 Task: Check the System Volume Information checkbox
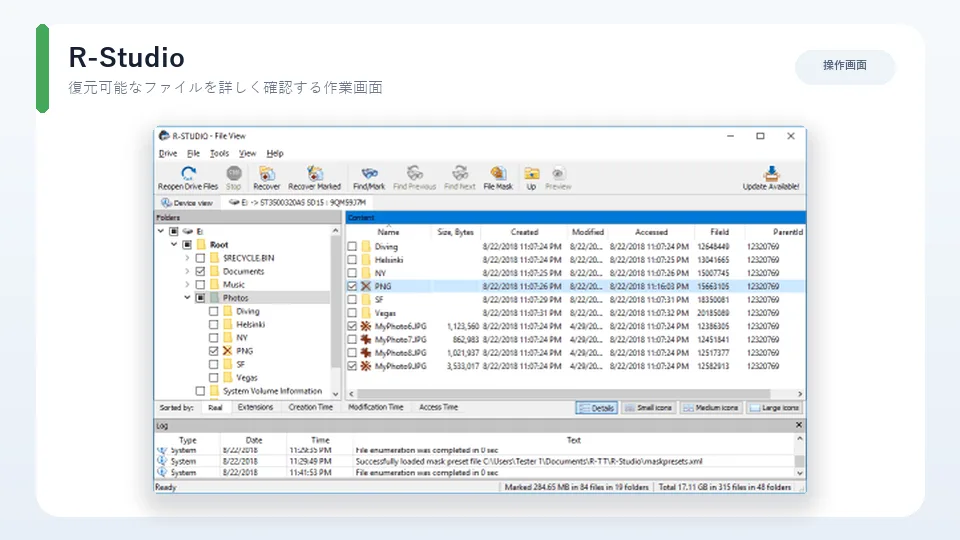pos(200,391)
